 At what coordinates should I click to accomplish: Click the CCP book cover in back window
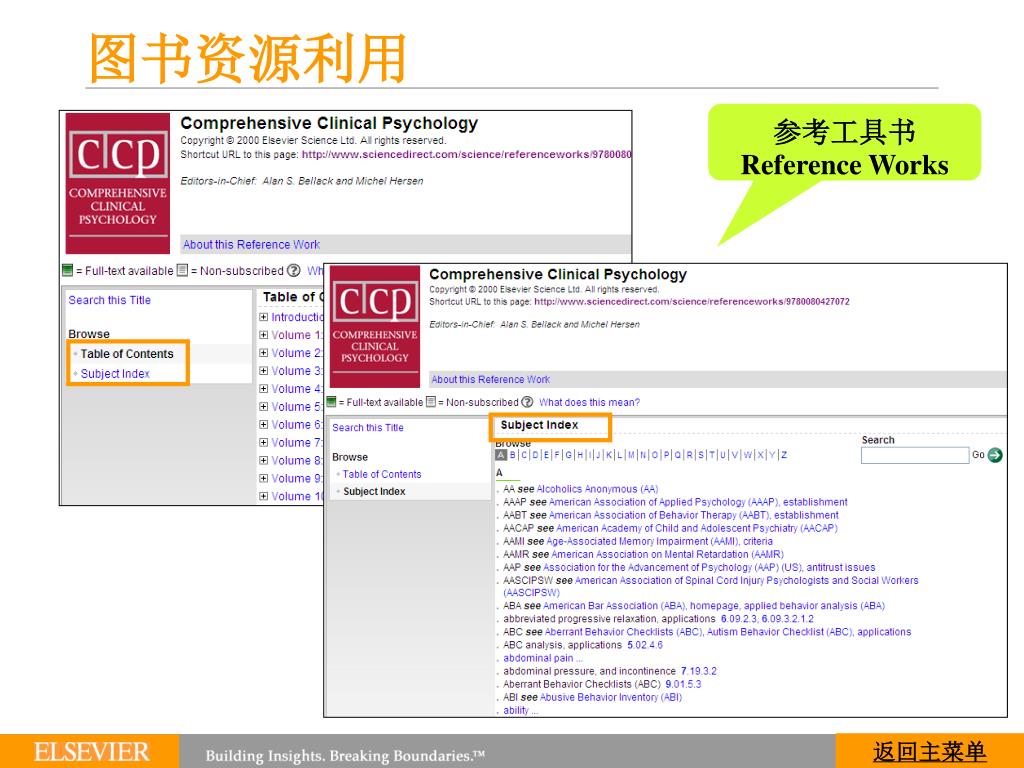pos(118,183)
